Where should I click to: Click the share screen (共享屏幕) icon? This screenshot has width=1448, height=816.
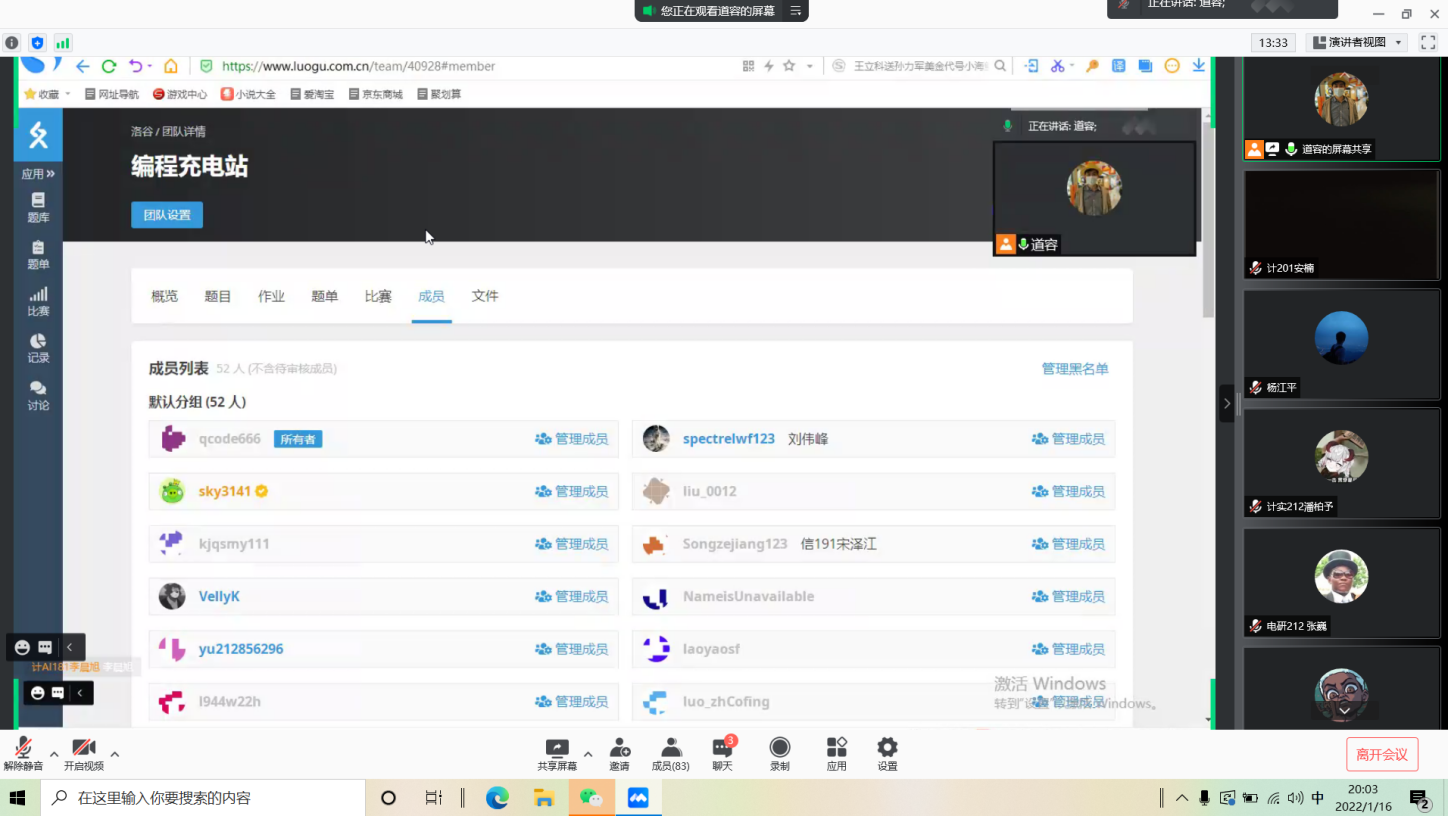pyautogui.click(x=557, y=749)
